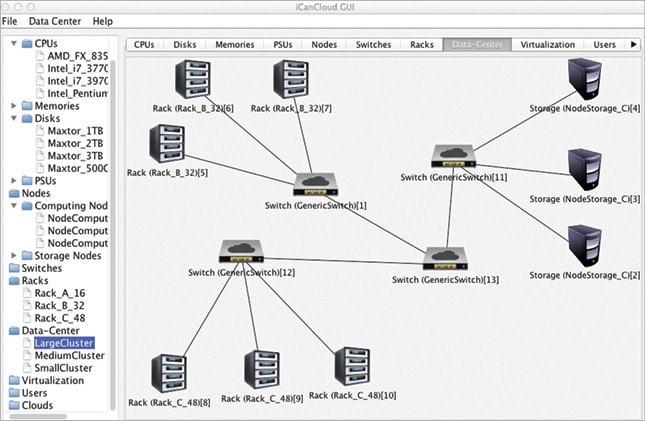645x421 pixels.
Task: Select GenericSwitch [12] switch icon
Action: (241, 251)
